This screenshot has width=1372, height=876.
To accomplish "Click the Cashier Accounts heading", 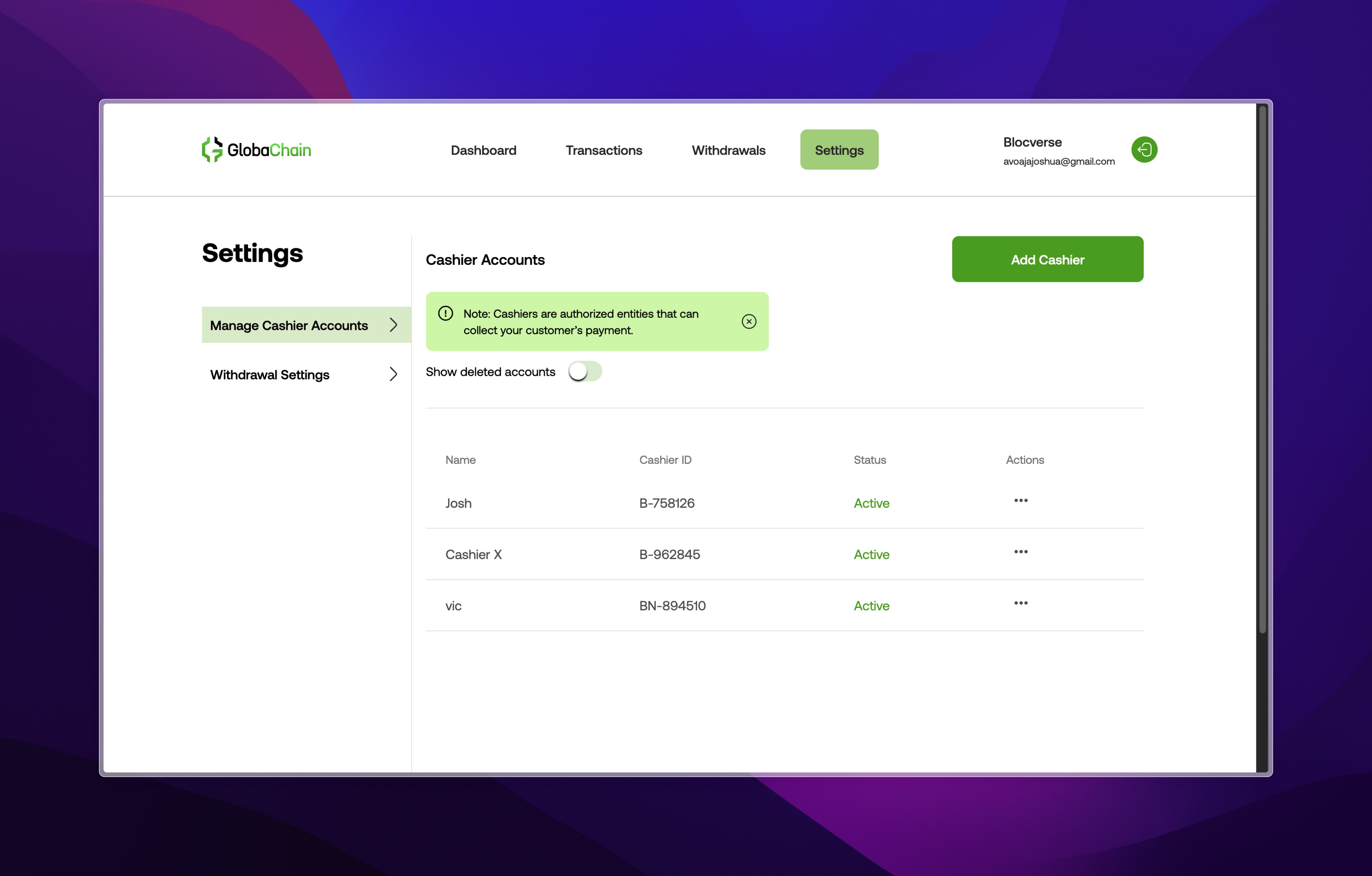I will click(x=485, y=260).
